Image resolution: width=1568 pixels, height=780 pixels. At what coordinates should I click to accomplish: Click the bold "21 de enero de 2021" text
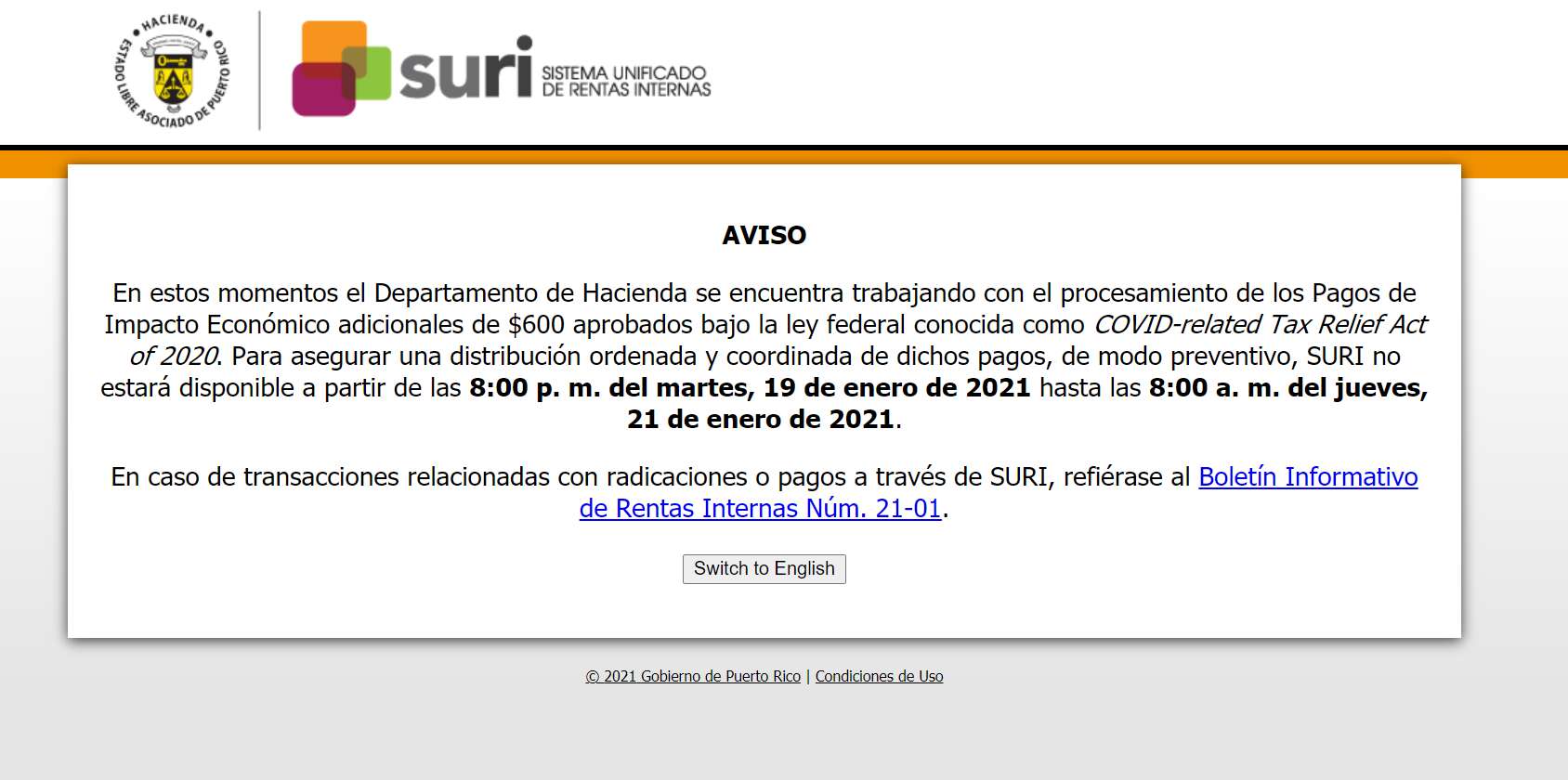[x=760, y=420]
